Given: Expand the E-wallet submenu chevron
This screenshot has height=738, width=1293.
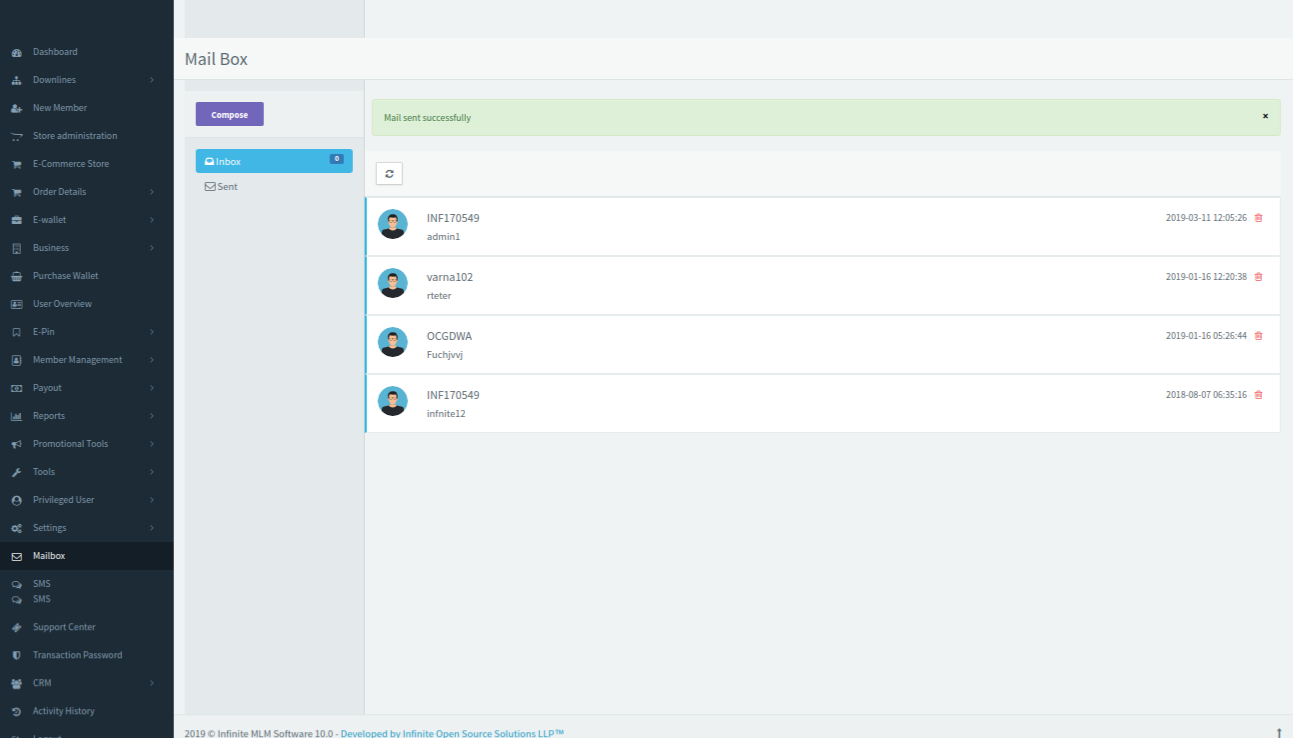Looking at the screenshot, I should click(152, 220).
